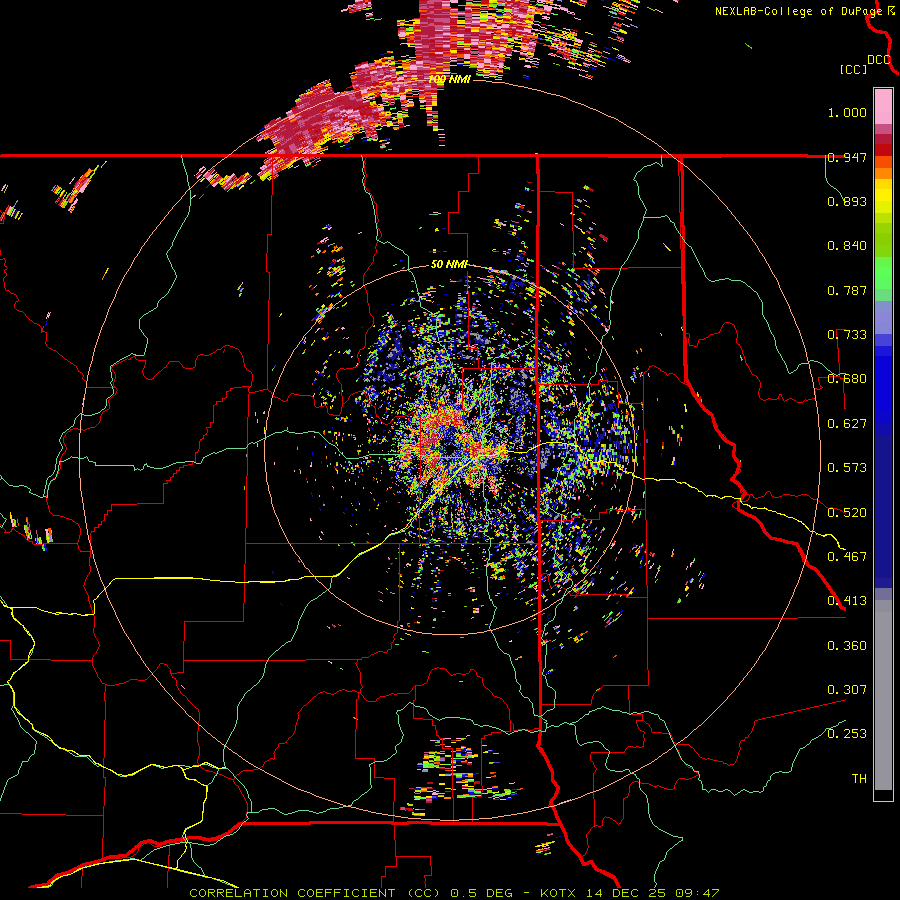The image size is (900, 900).
Task: Click CORRELATION COEFFICIENT in the bottom caption
Action: pos(293,893)
